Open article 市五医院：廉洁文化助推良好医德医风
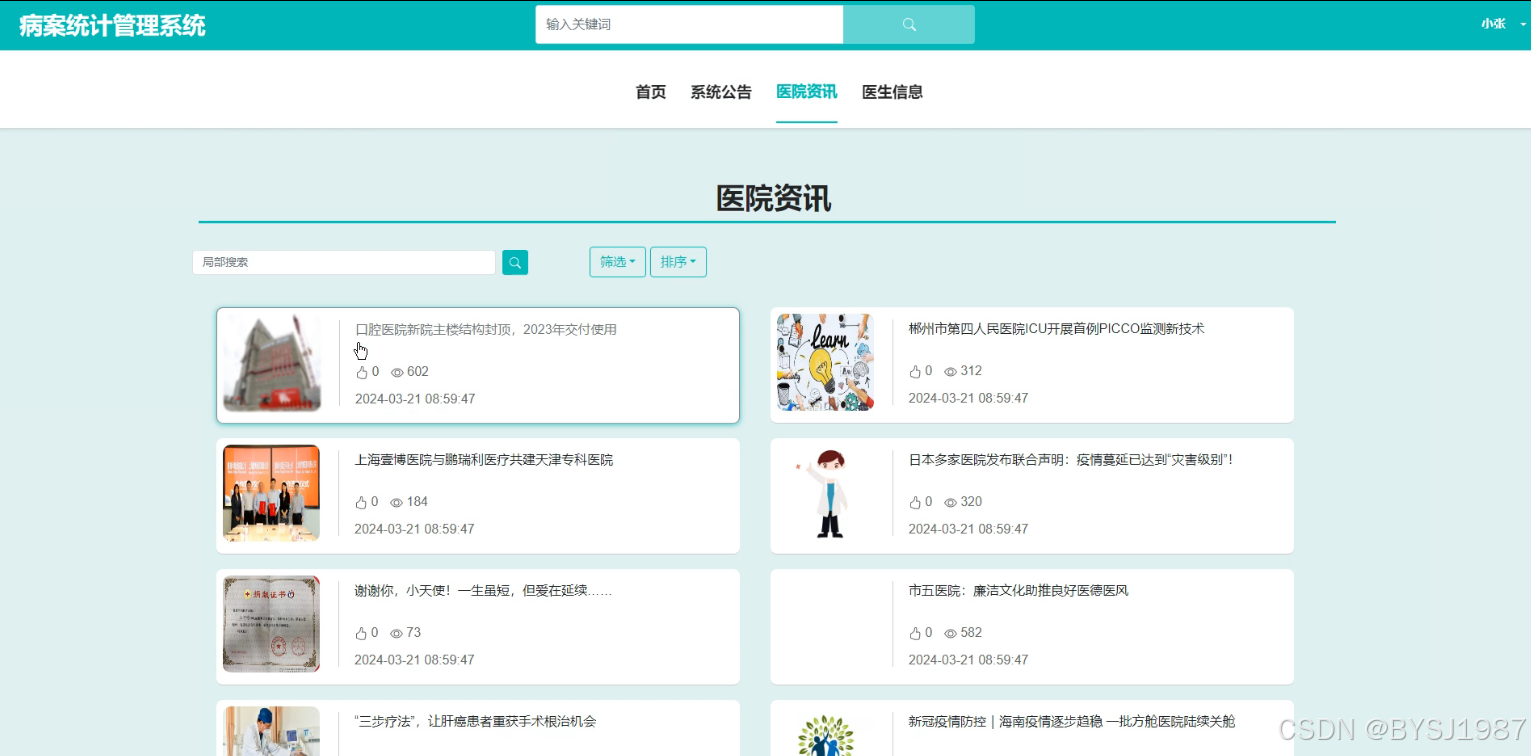This screenshot has height=756, width=1531. coord(1018,591)
